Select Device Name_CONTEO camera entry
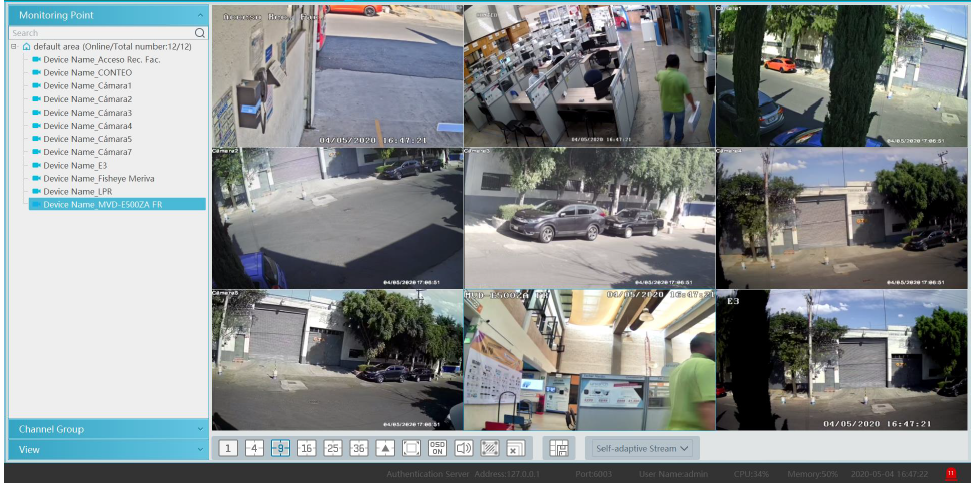 tap(87, 73)
